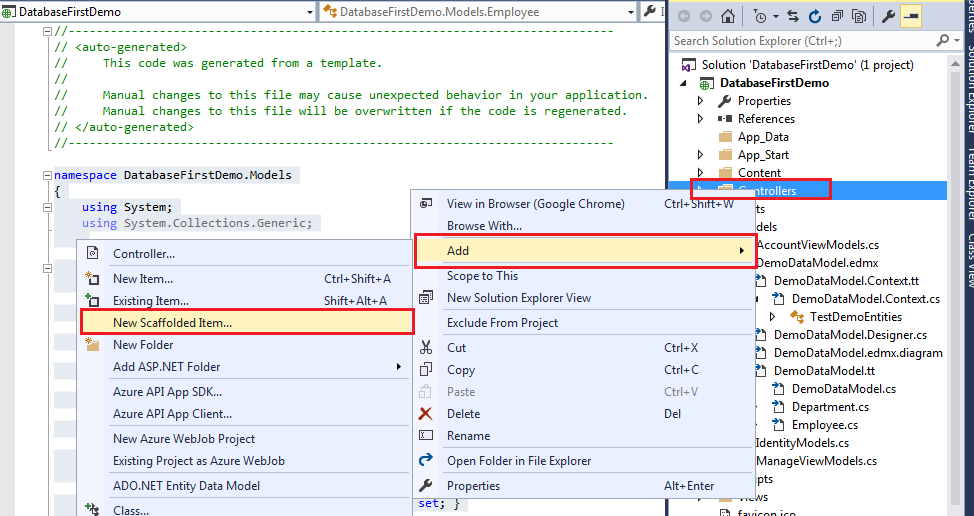Image resolution: width=974 pixels, height=516 pixels.
Task: Open the Add submenu
Action: (583, 251)
